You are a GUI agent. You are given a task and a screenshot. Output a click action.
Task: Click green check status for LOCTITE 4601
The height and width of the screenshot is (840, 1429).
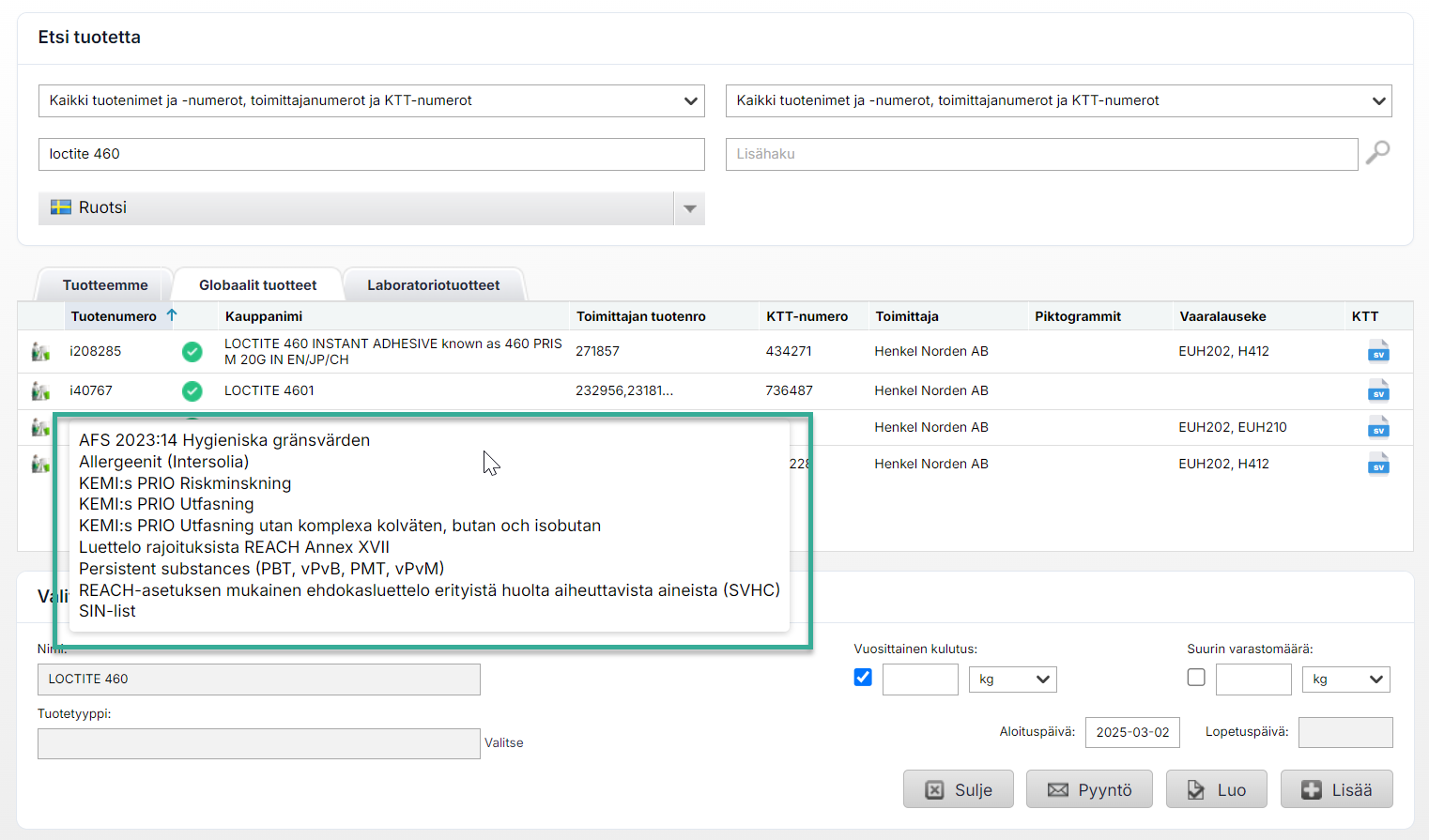point(192,390)
